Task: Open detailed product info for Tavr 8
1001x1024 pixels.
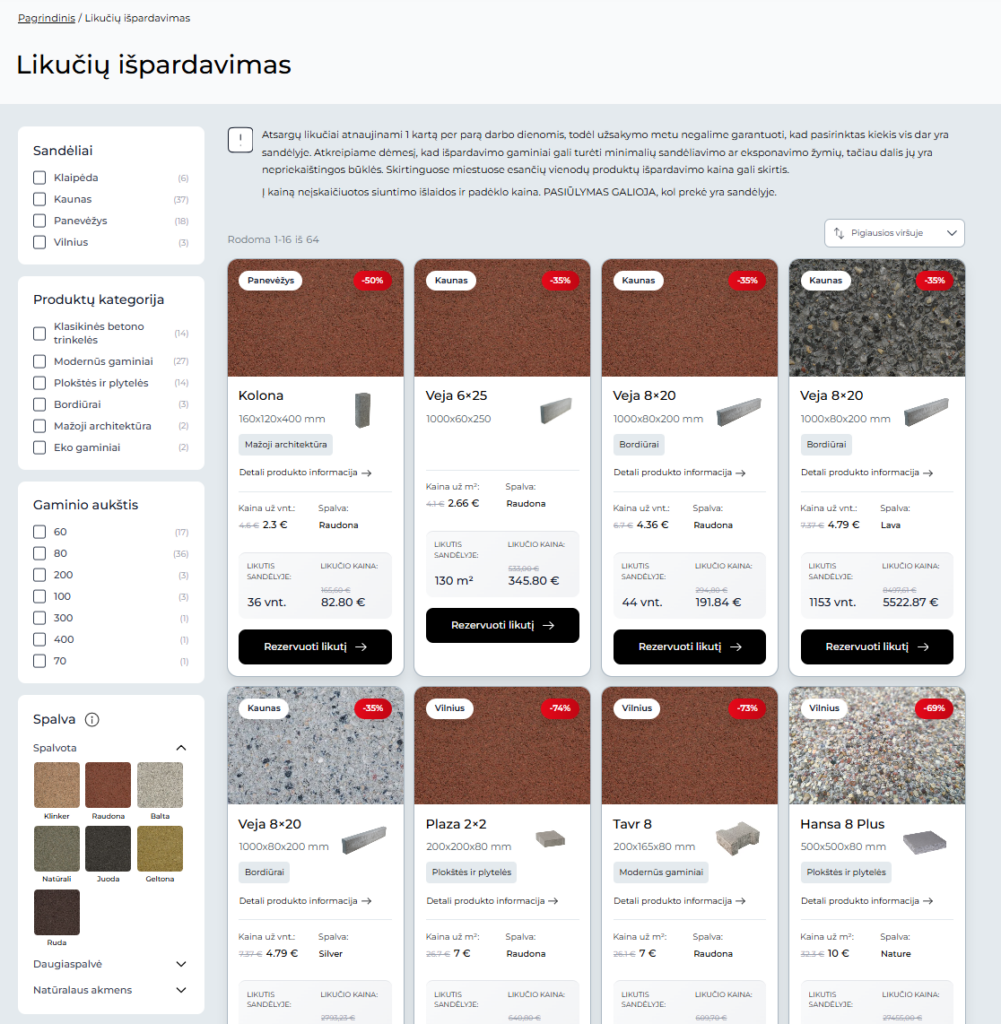Action: click(679, 901)
